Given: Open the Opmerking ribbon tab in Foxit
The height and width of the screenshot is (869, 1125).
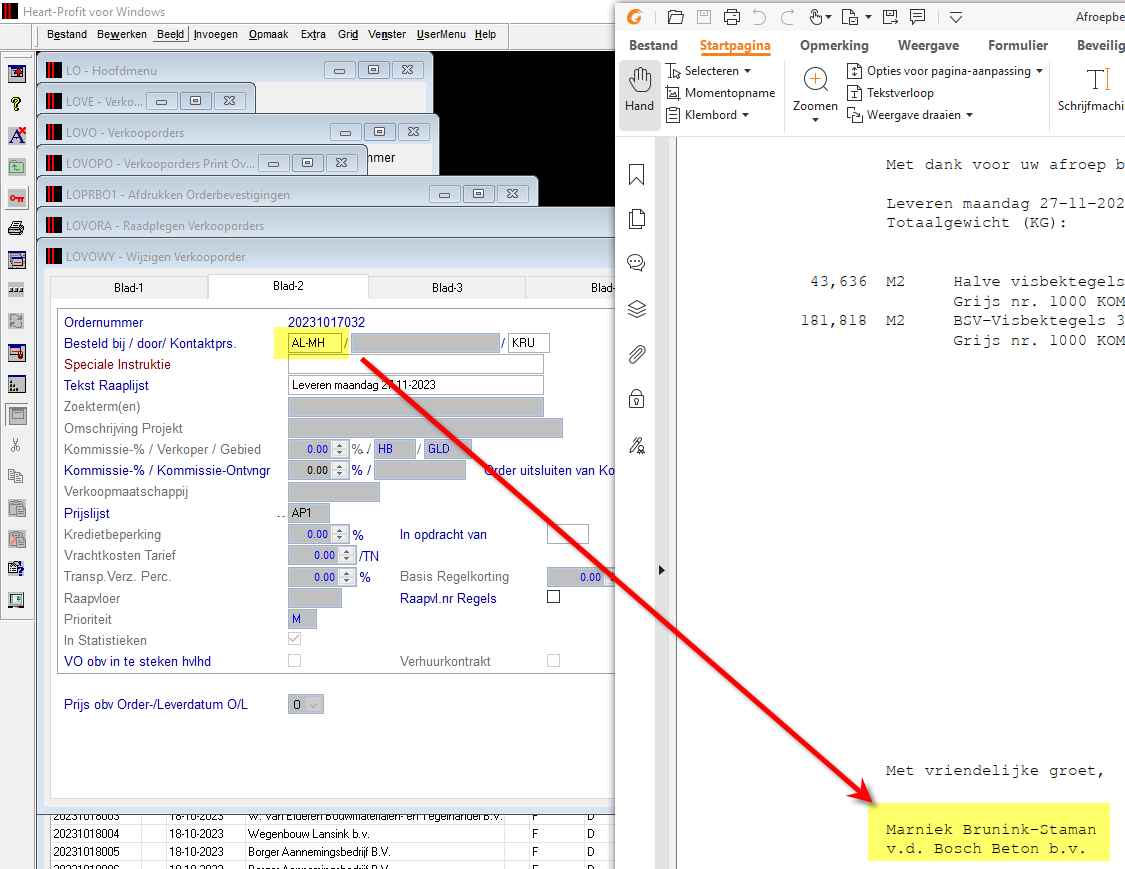Looking at the screenshot, I should tap(834, 45).
